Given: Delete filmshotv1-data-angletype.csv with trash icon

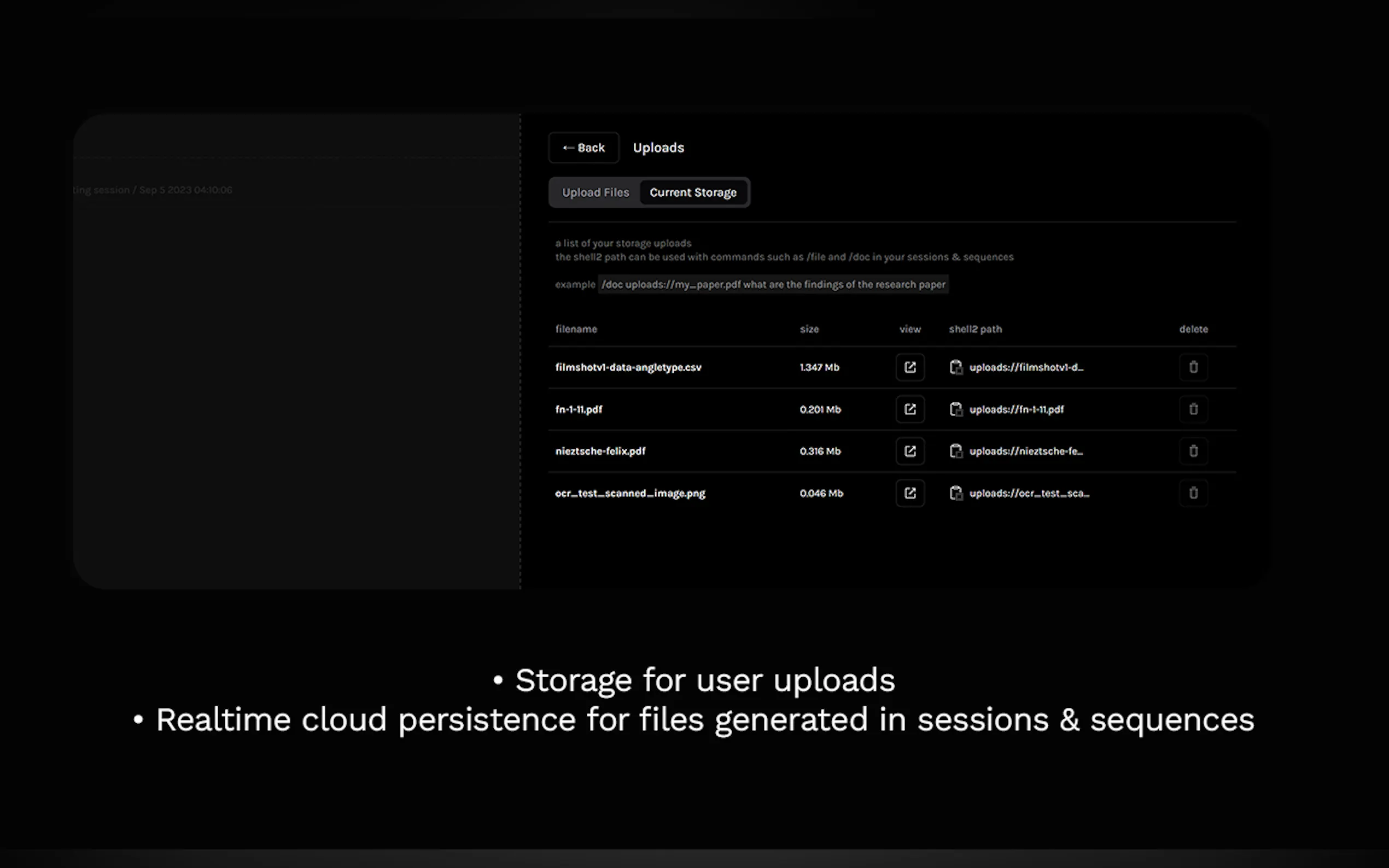Looking at the screenshot, I should coord(1193,367).
